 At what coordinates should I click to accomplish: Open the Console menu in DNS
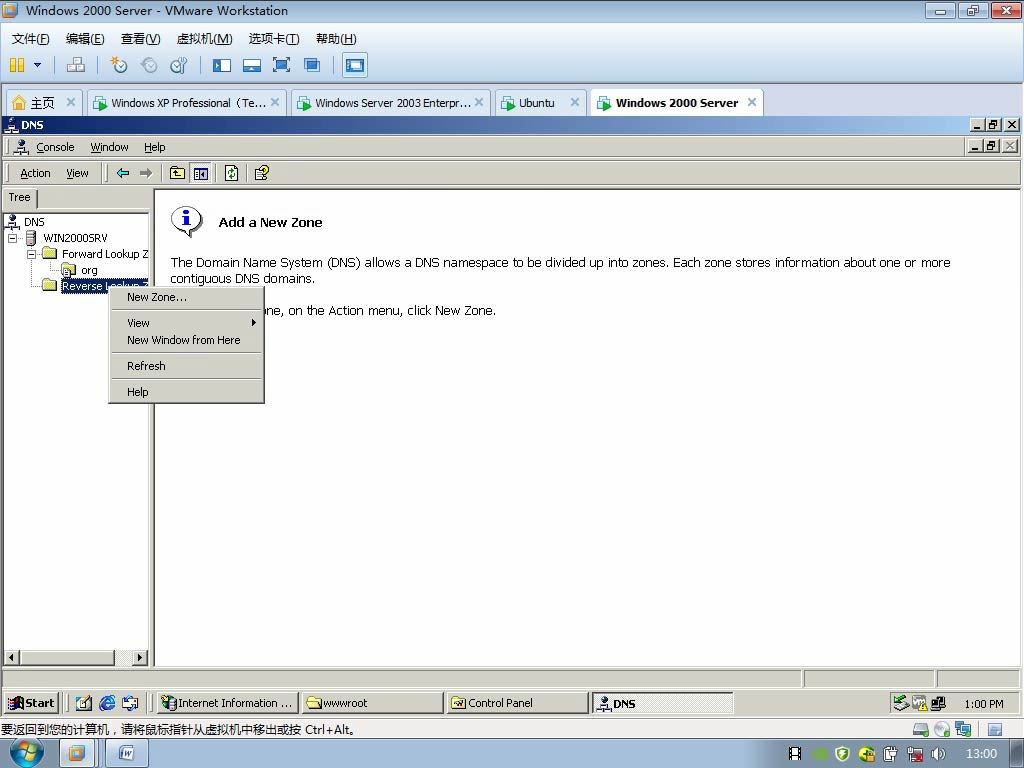tap(55, 147)
